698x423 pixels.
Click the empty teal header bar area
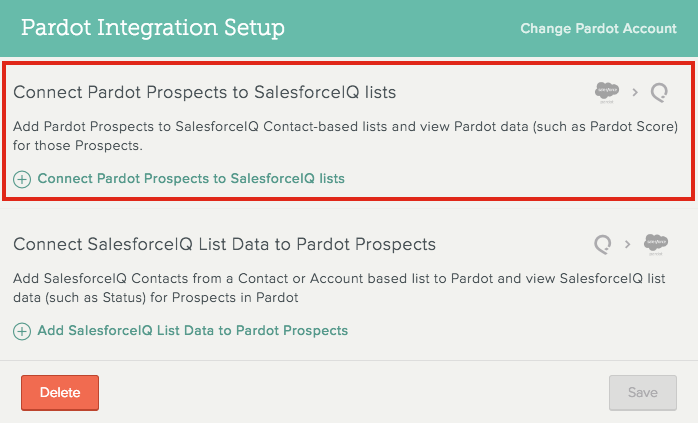401,28
